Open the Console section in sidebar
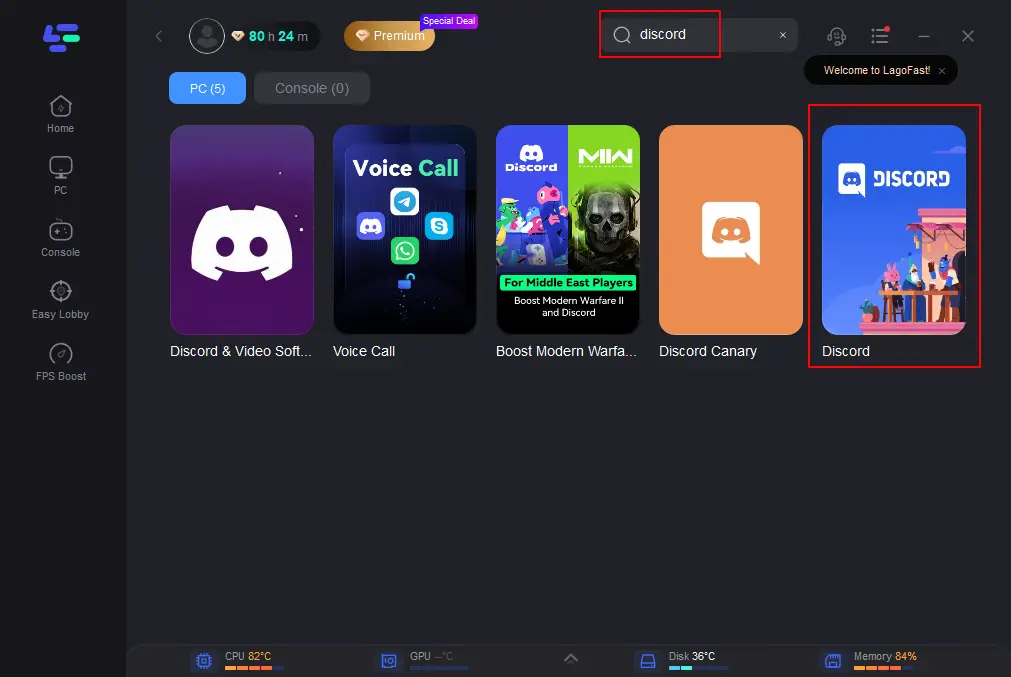1011x677 pixels. click(60, 237)
